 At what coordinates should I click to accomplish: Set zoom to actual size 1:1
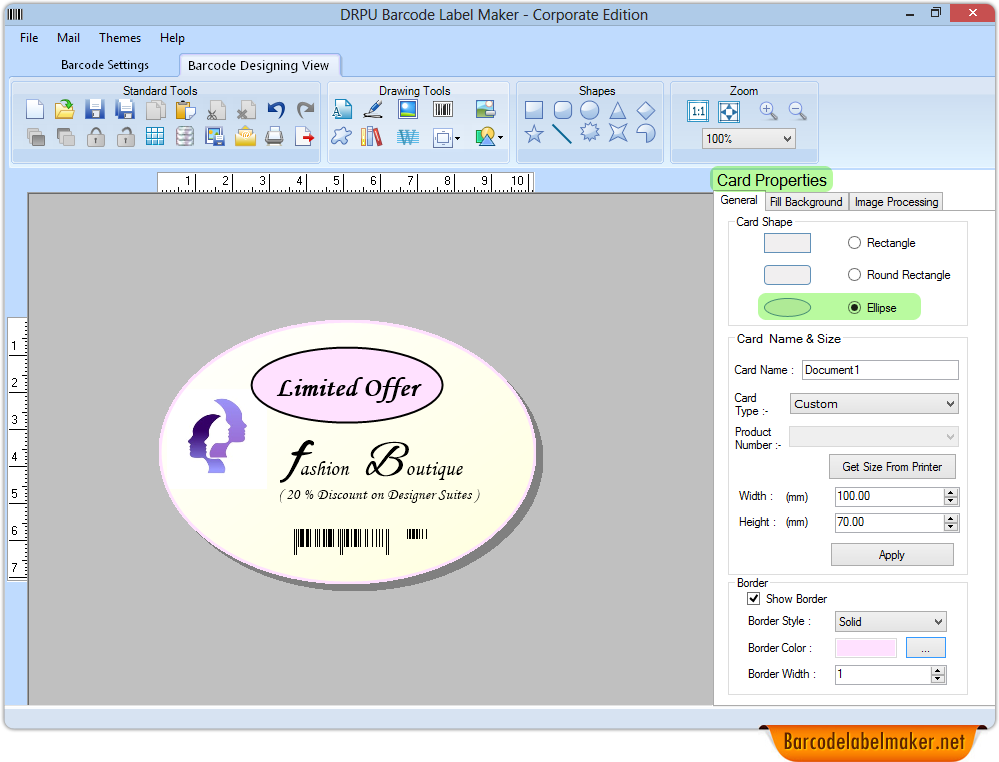[698, 111]
